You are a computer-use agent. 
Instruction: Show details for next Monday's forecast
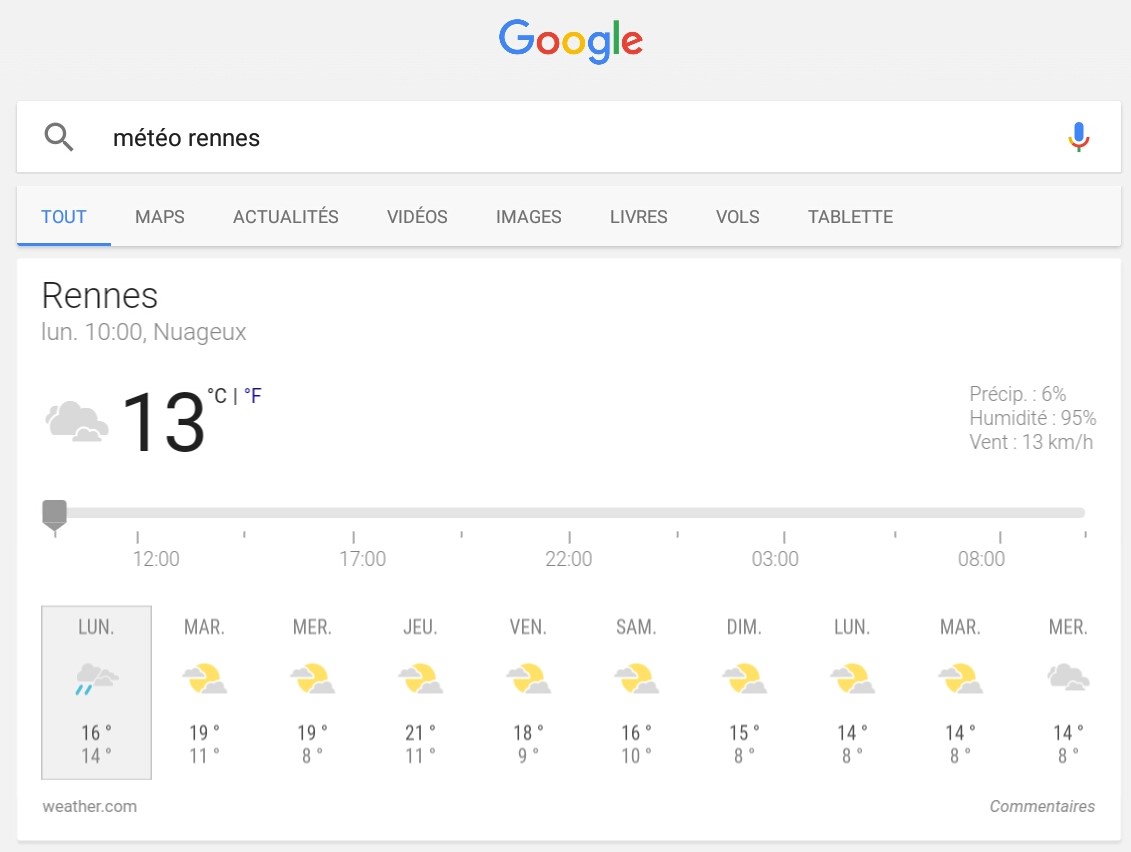851,690
